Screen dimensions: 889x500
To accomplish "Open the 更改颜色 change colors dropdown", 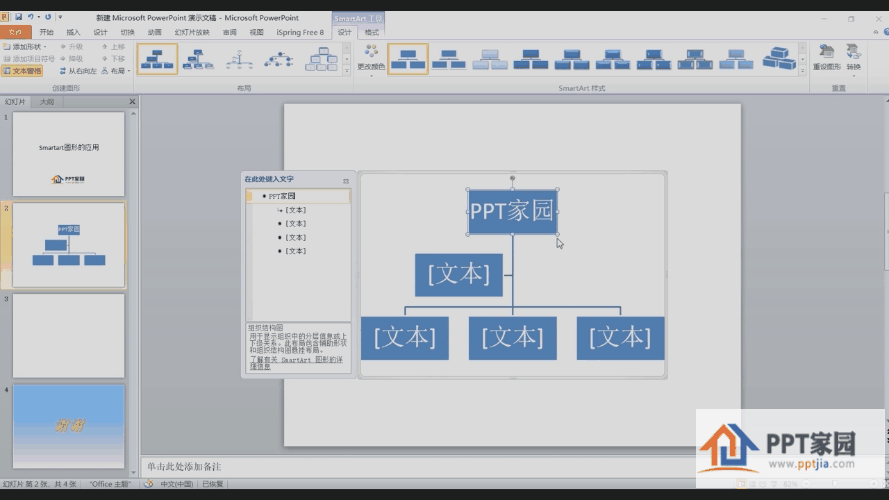I will [x=371, y=60].
